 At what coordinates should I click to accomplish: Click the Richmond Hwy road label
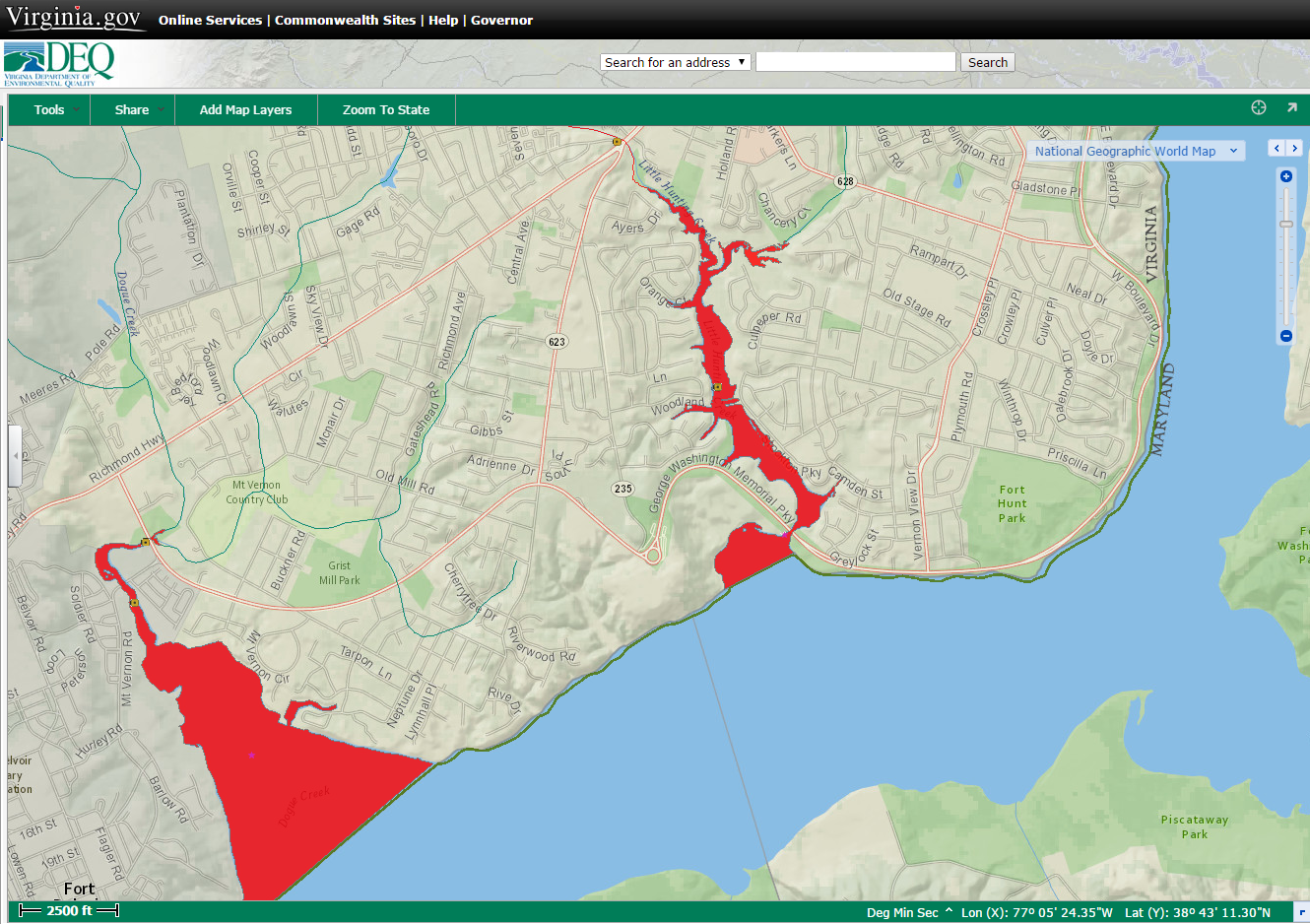tap(127, 459)
